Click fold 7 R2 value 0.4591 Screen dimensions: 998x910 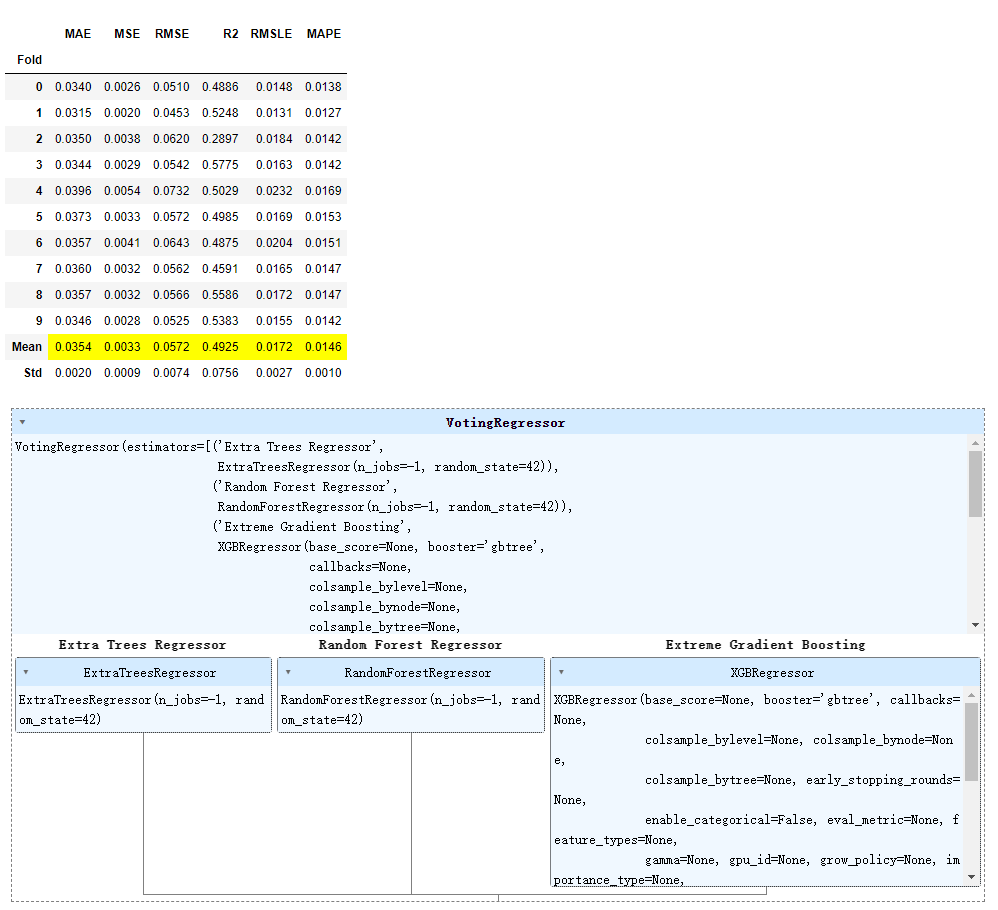click(220, 269)
